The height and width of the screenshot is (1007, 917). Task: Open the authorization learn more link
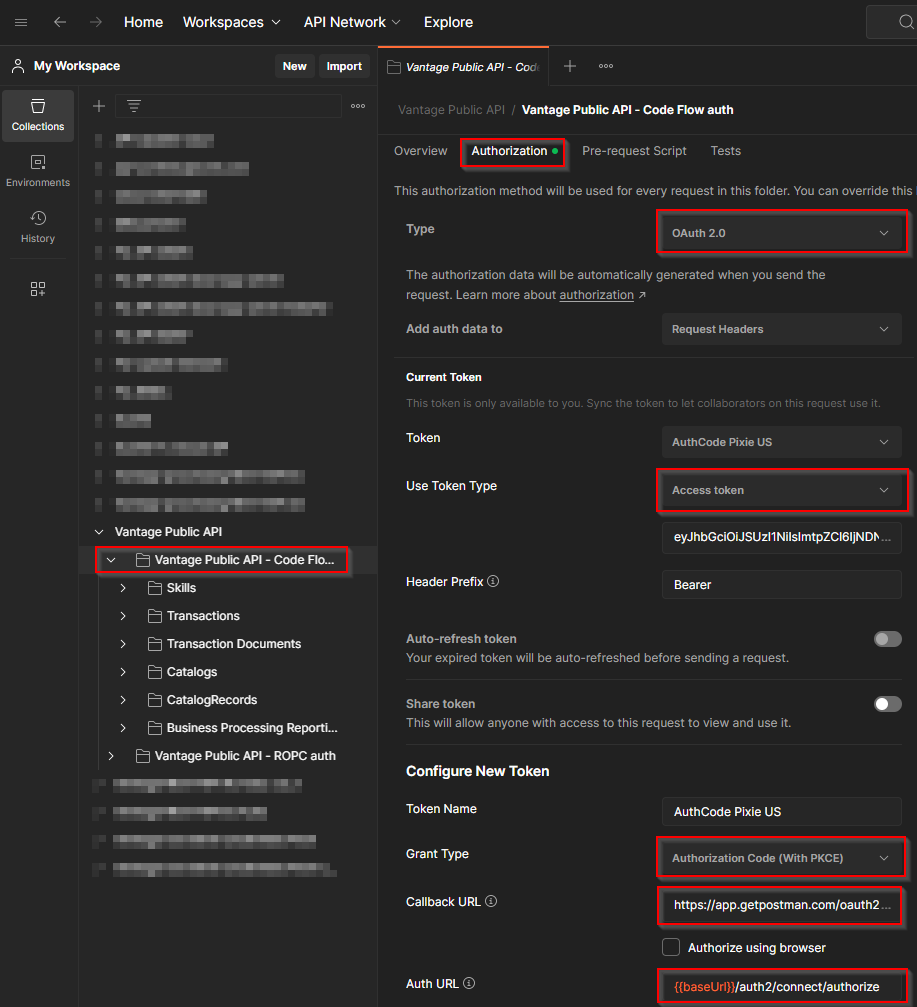[597, 295]
